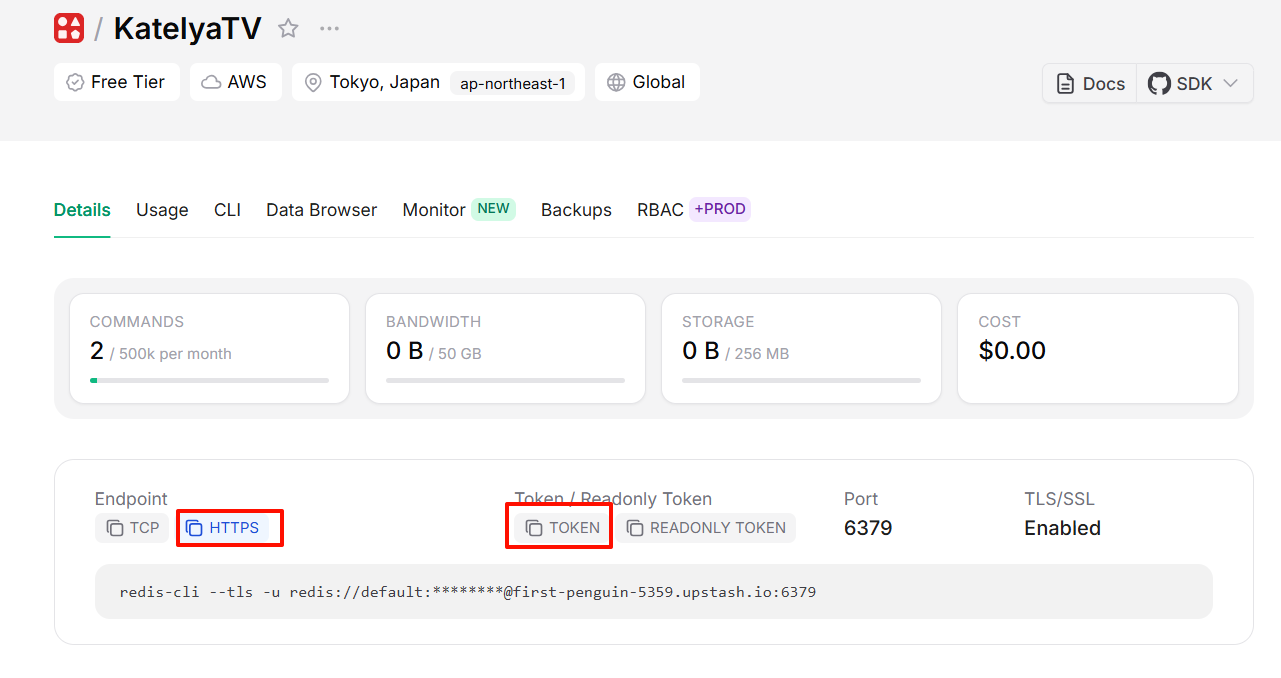The image size is (1281, 678).
Task: Open the Monitor tab
Action: pyautogui.click(x=434, y=210)
